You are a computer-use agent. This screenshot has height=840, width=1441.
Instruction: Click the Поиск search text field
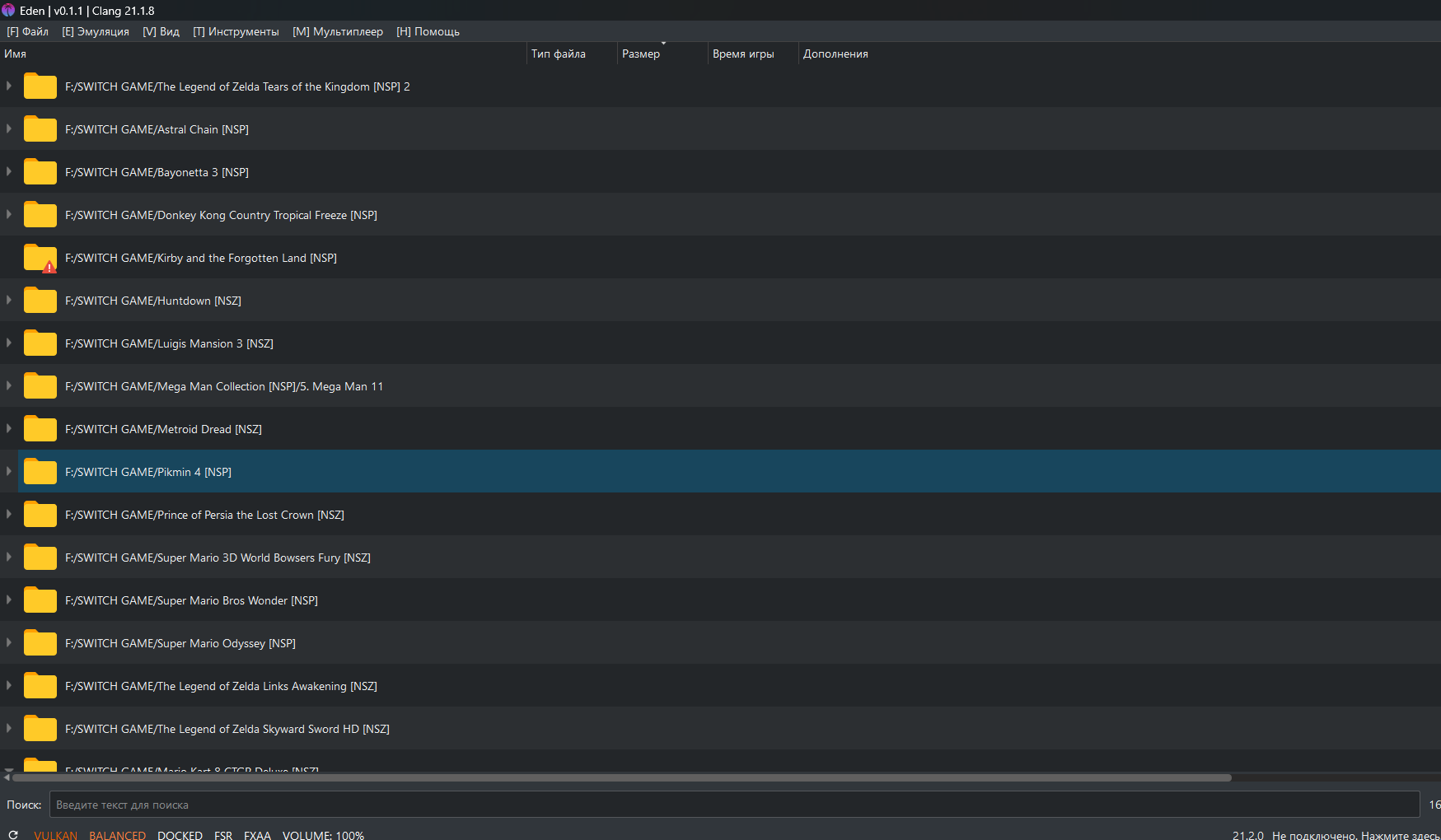pos(734,805)
